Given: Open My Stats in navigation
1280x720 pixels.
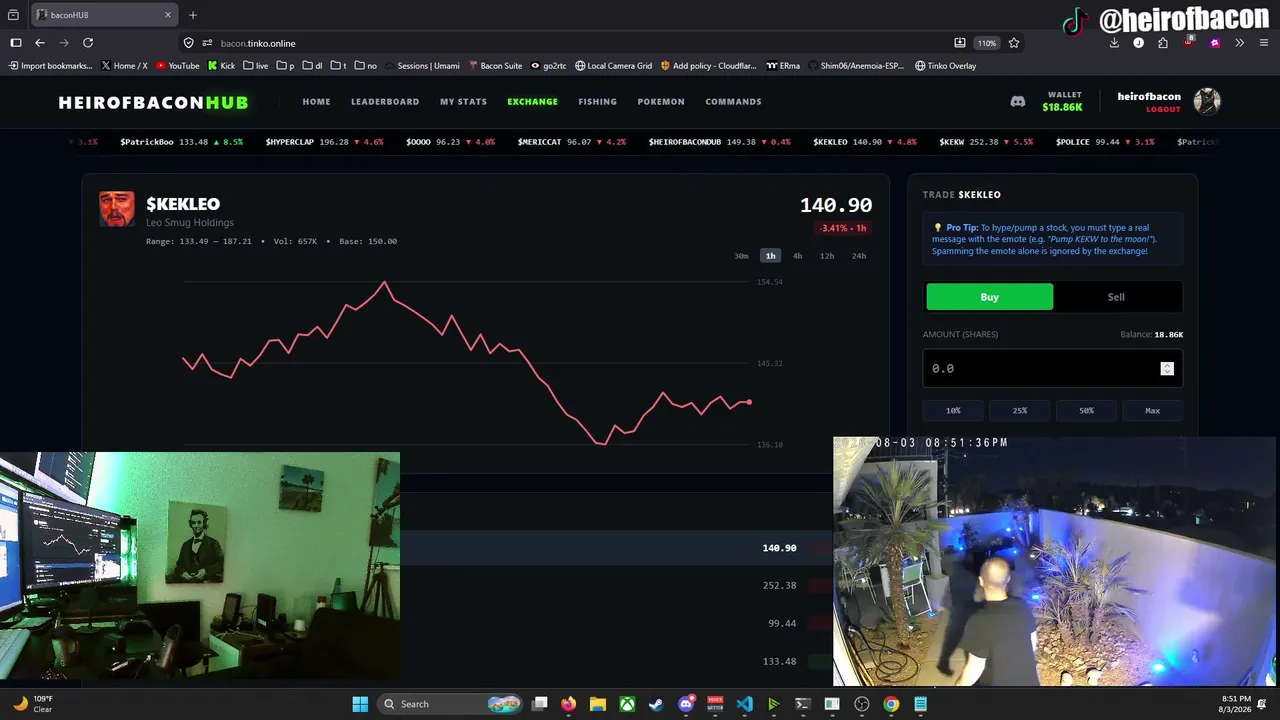Looking at the screenshot, I should coord(463,102).
